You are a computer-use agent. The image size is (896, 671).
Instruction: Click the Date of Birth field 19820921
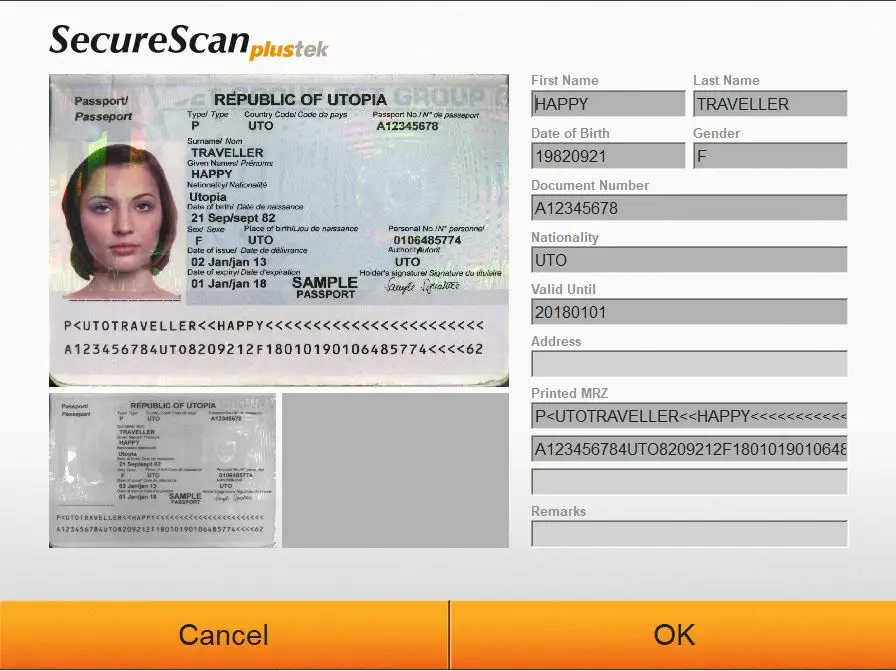tap(608, 155)
